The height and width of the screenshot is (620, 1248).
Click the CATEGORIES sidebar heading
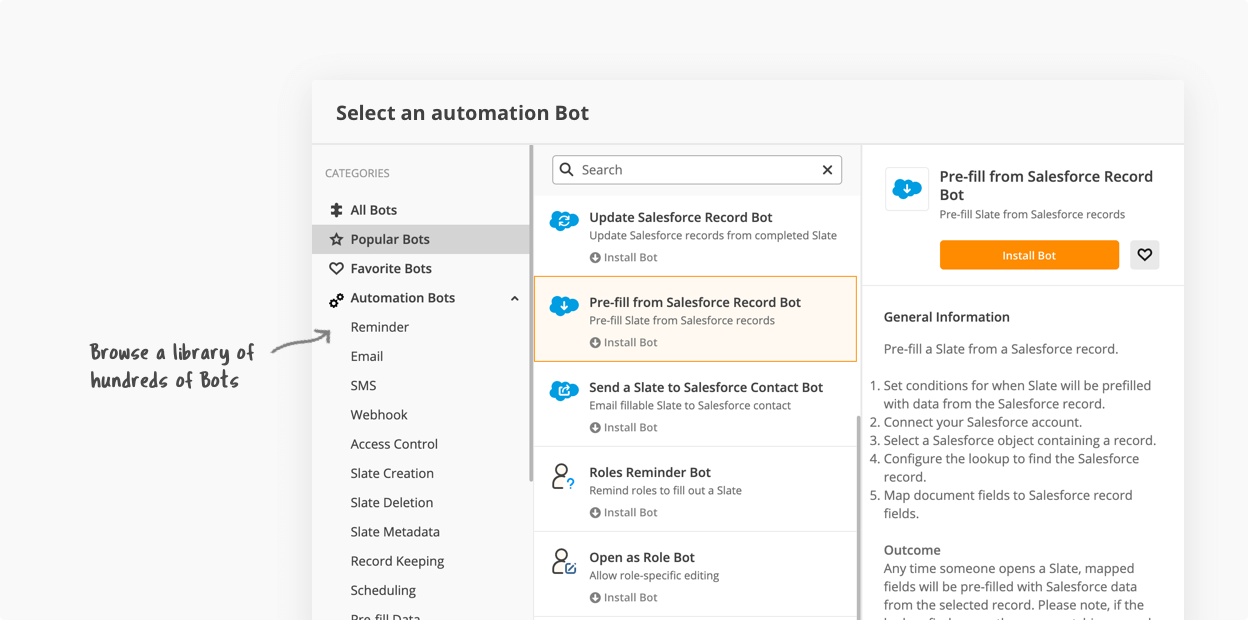pos(357,173)
